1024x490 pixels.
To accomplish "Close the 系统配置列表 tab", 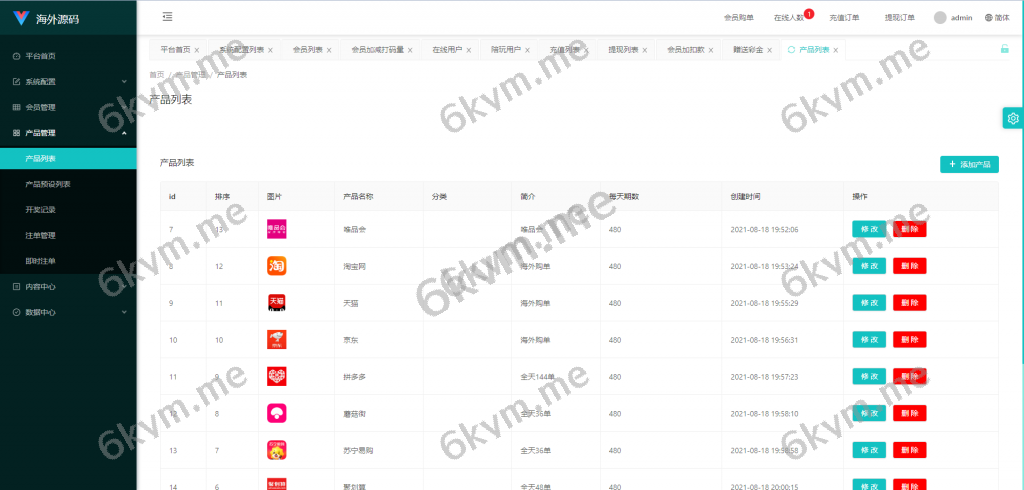I will click(270, 50).
